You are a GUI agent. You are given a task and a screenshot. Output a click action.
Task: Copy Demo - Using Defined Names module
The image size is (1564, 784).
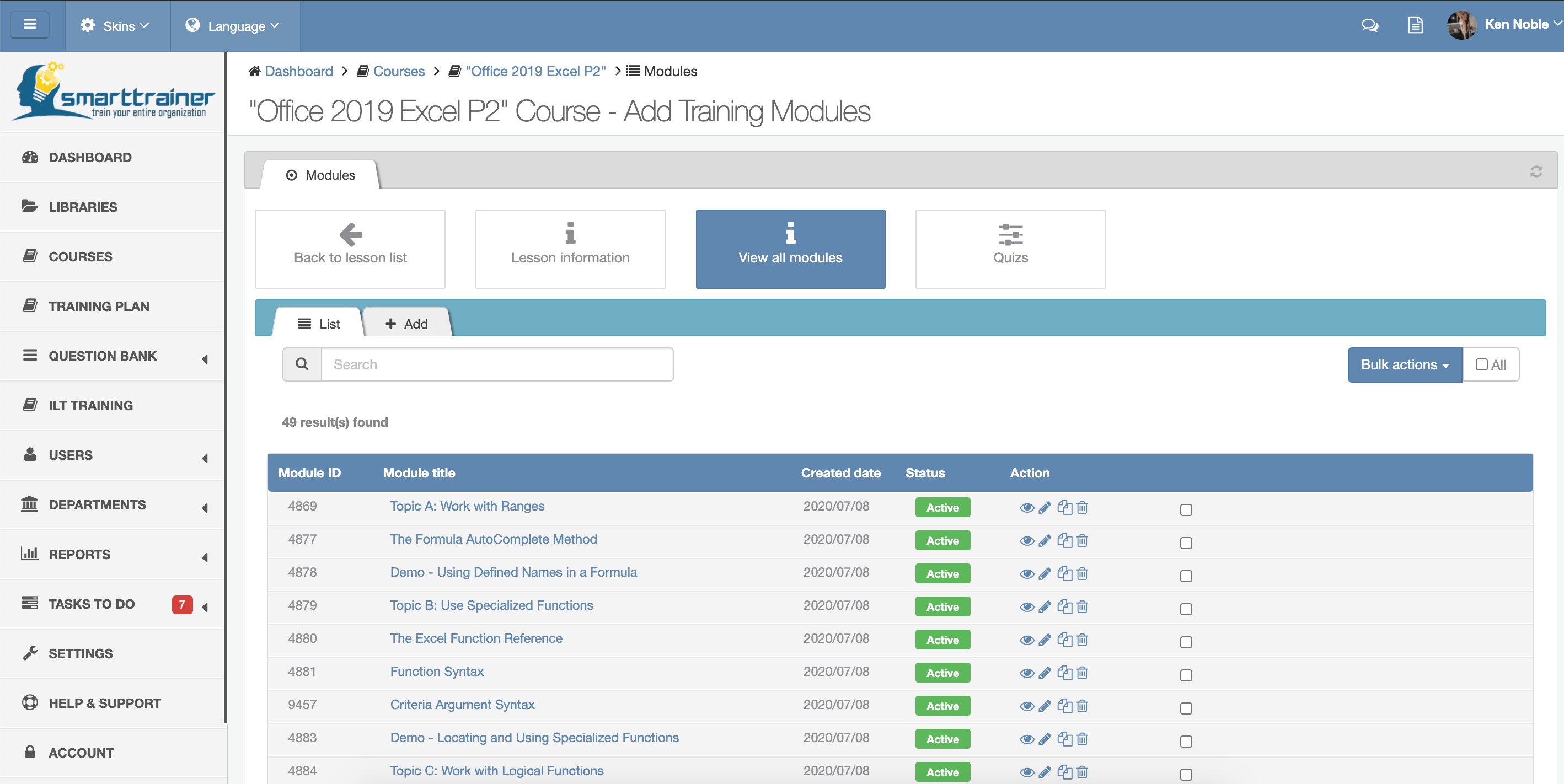coord(1064,573)
